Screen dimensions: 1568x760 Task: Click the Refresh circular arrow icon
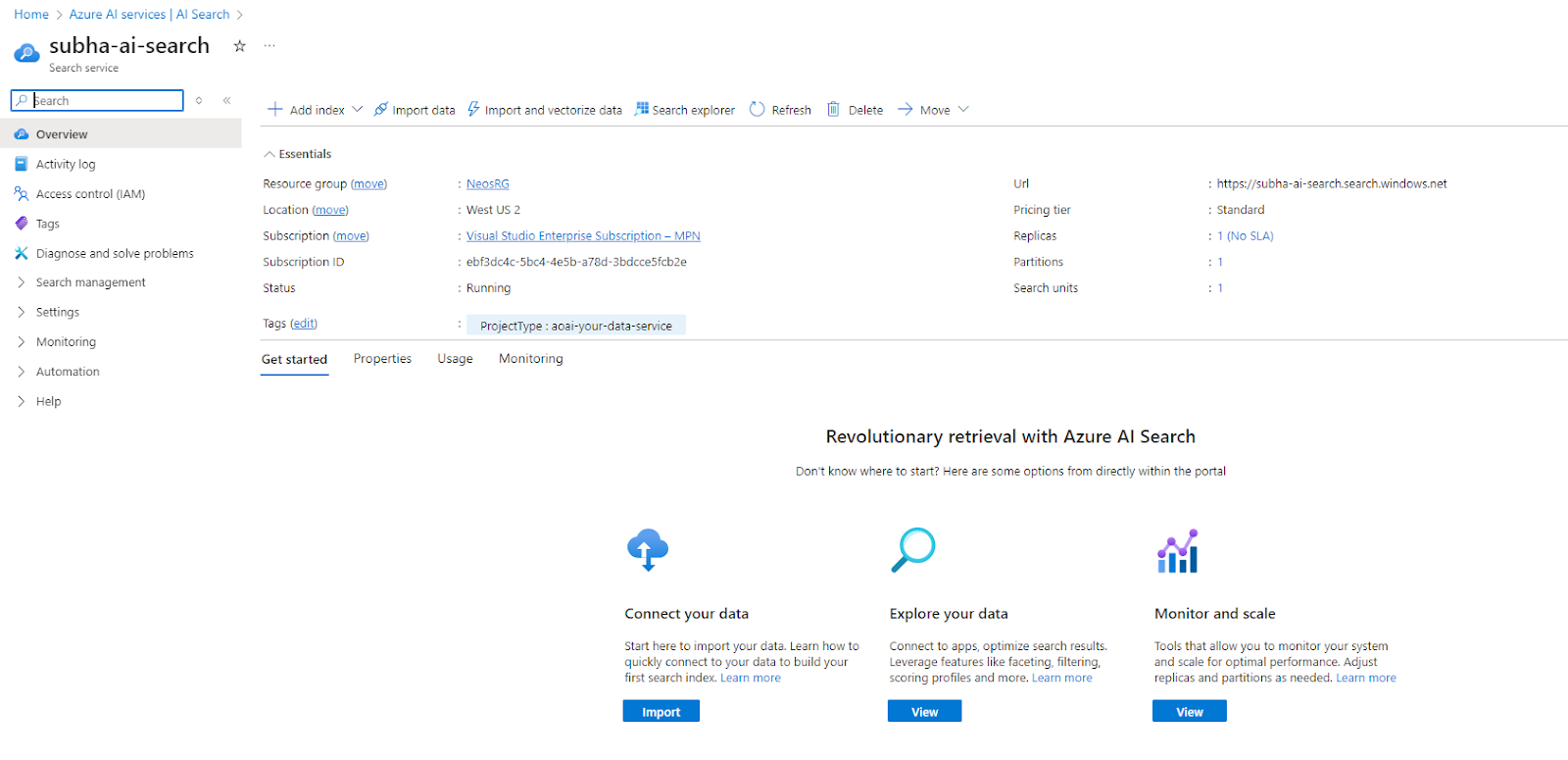pyautogui.click(x=758, y=109)
